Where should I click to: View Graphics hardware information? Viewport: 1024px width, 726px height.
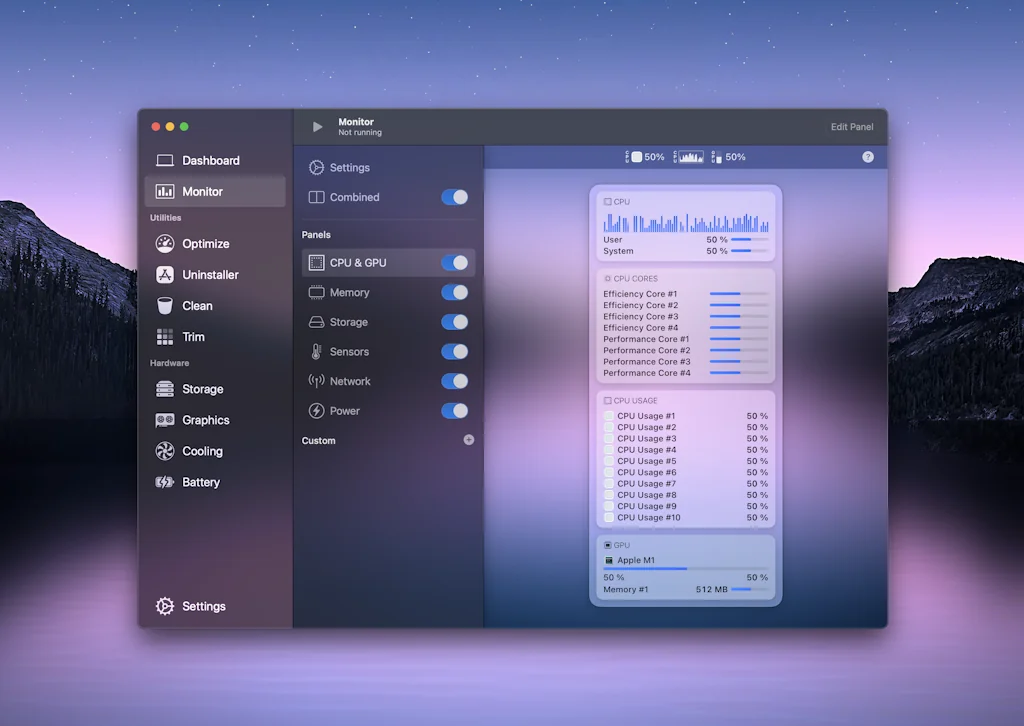(x=208, y=420)
